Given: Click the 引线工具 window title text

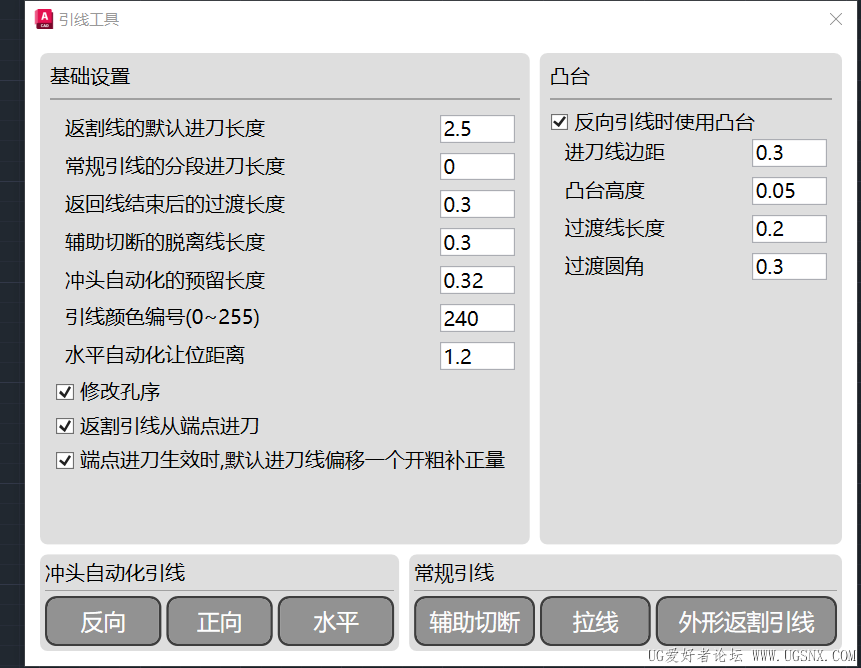Looking at the screenshot, I should click(89, 20).
